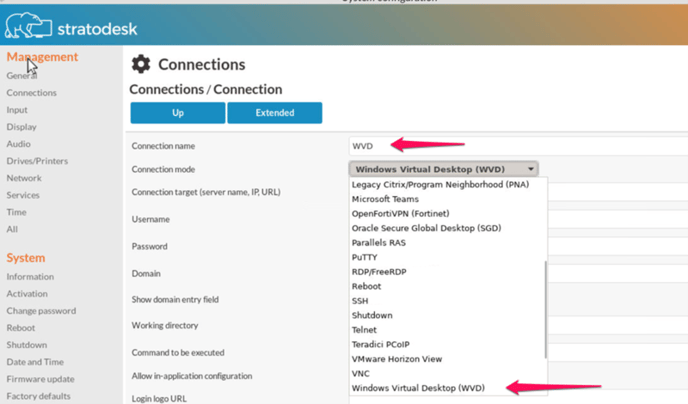The width and height of the screenshot is (688, 404).
Task: Open Firmware update page
Action: pyautogui.click(x=40, y=379)
